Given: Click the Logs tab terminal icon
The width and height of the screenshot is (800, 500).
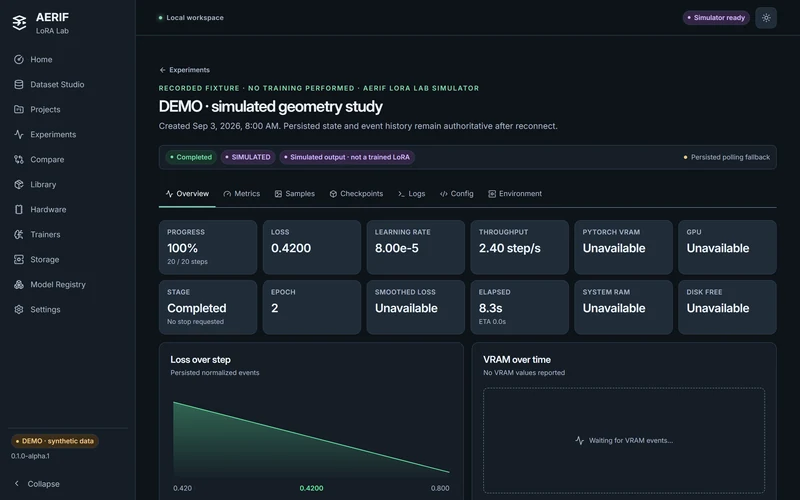Looking at the screenshot, I should (x=402, y=194).
